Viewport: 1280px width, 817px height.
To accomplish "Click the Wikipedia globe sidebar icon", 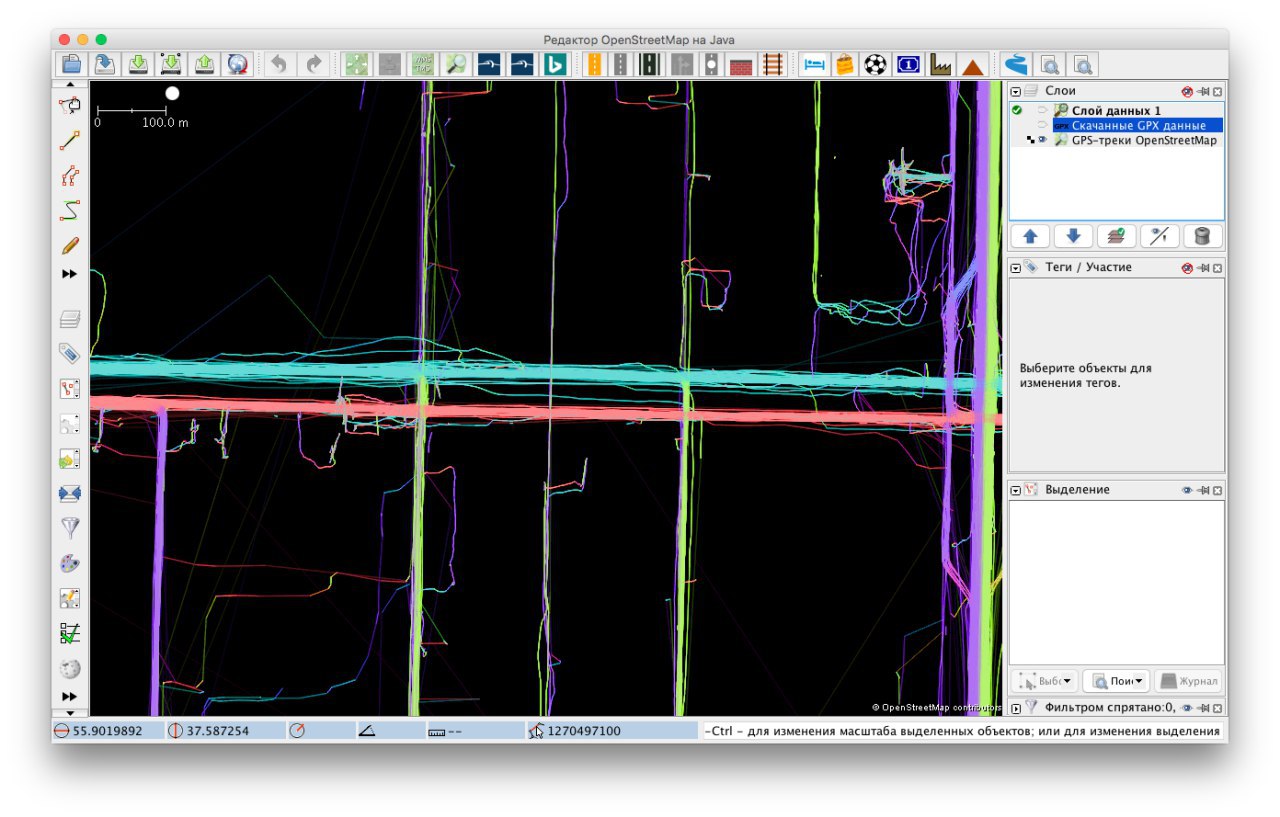I will coord(70,668).
